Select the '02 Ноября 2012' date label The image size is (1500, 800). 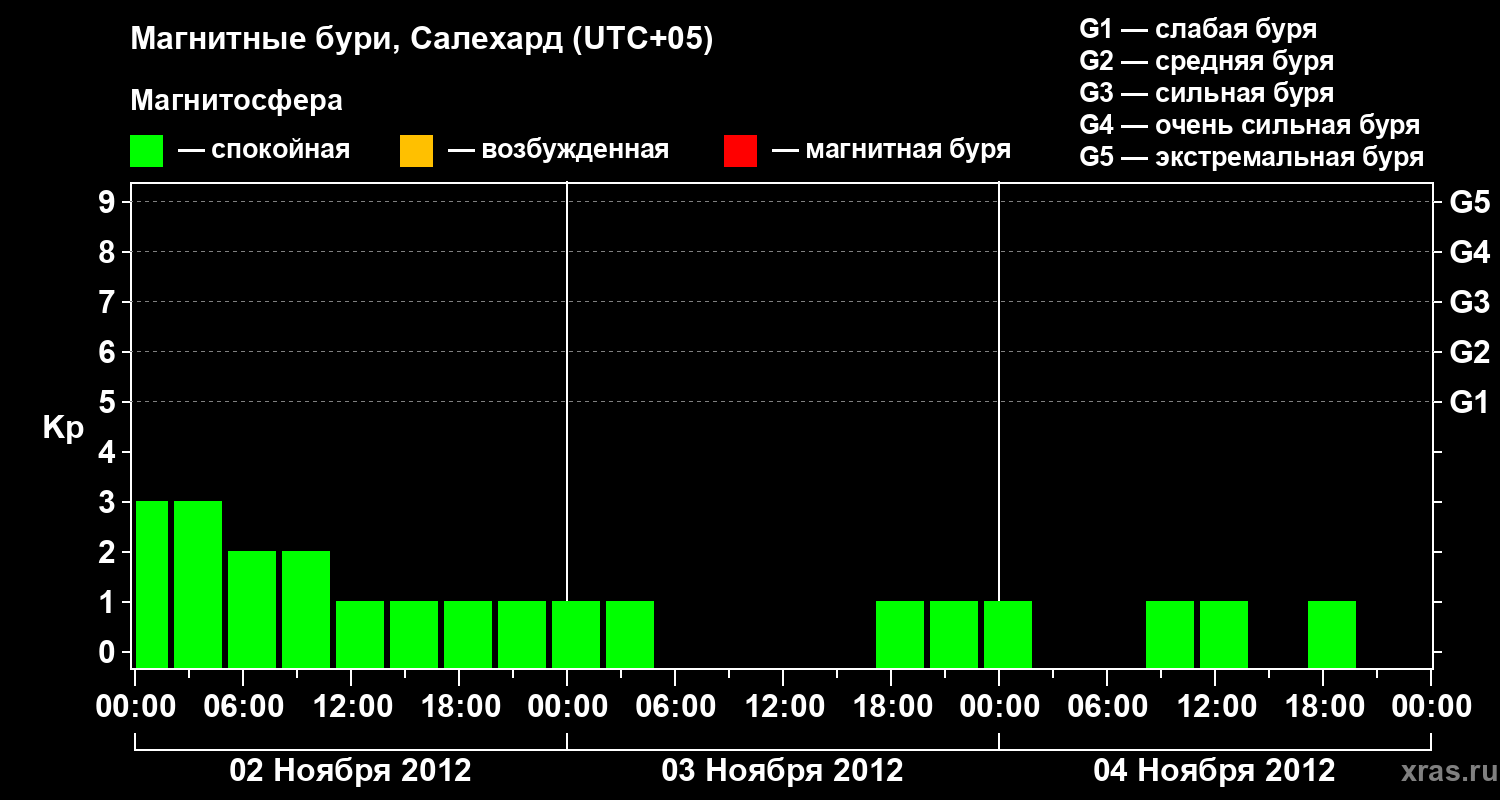point(350,771)
